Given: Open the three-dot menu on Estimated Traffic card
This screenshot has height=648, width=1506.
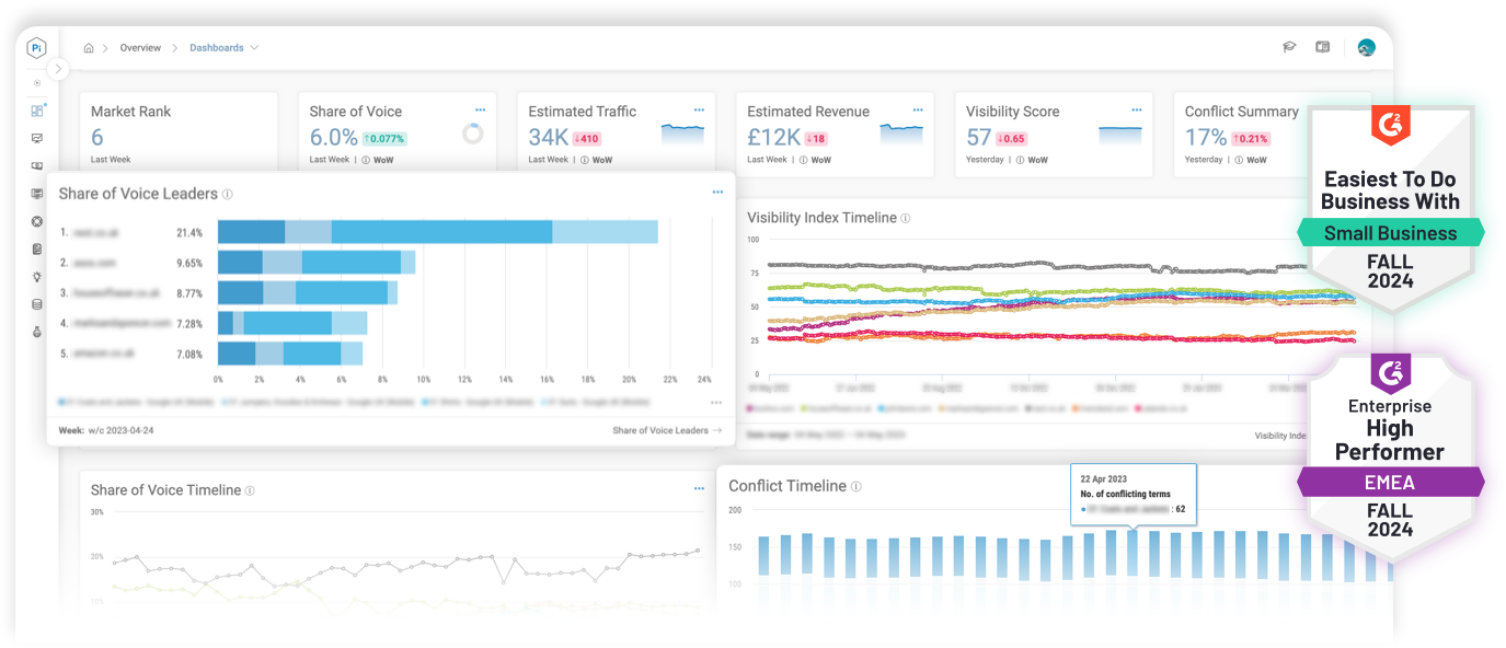Looking at the screenshot, I should (x=699, y=110).
